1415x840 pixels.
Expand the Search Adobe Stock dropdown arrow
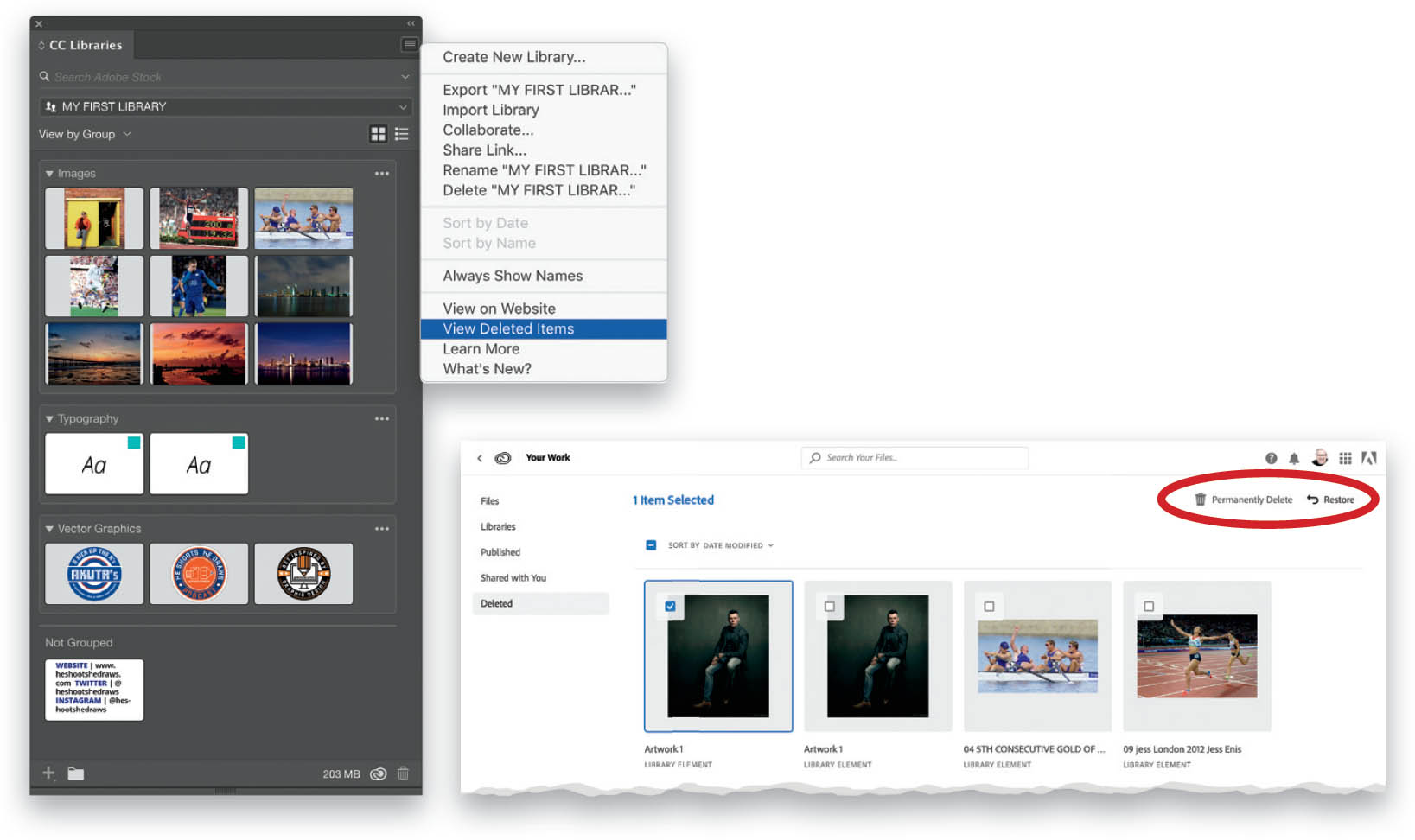point(405,77)
